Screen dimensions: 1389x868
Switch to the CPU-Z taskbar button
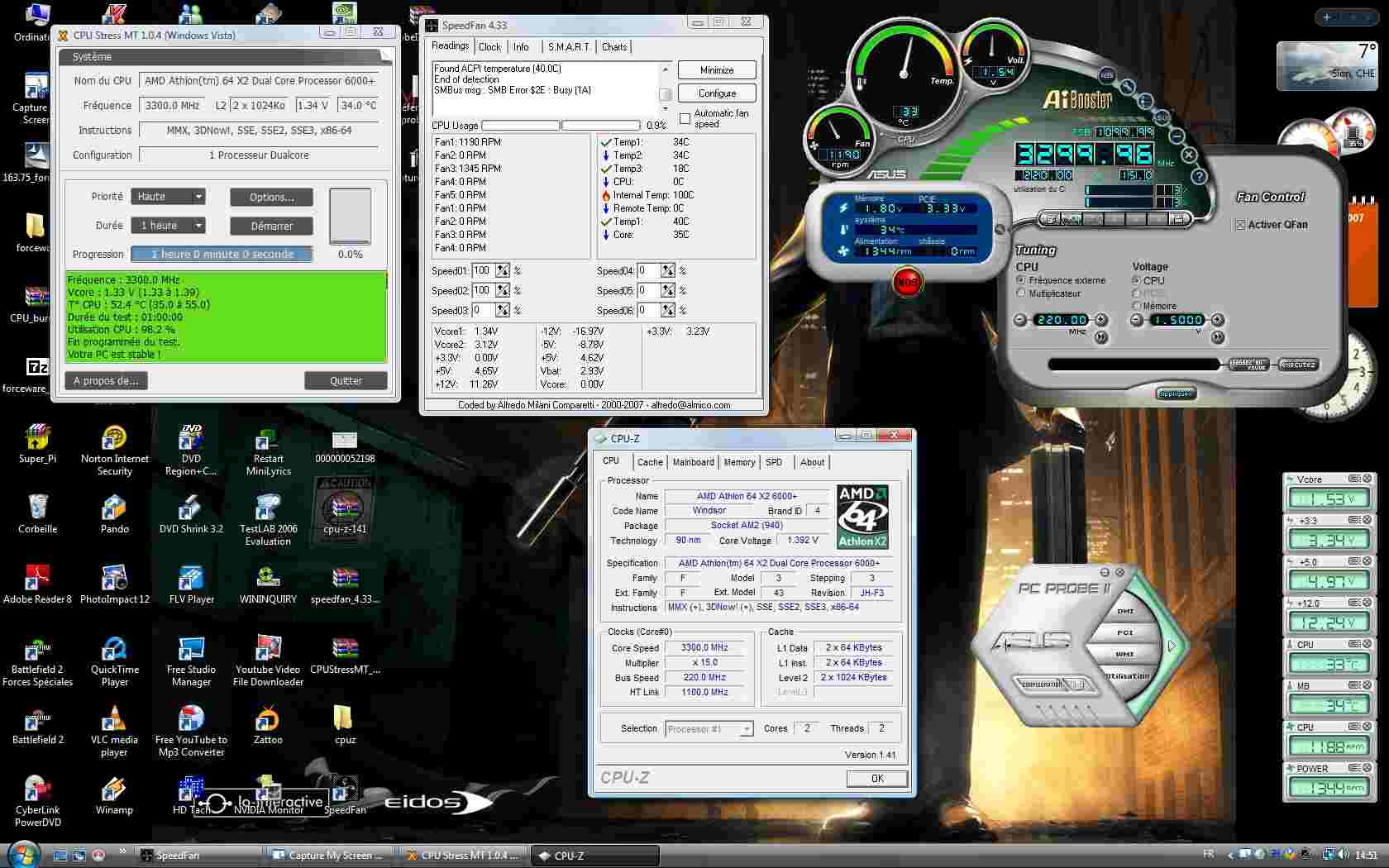click(x=594, y=856)
